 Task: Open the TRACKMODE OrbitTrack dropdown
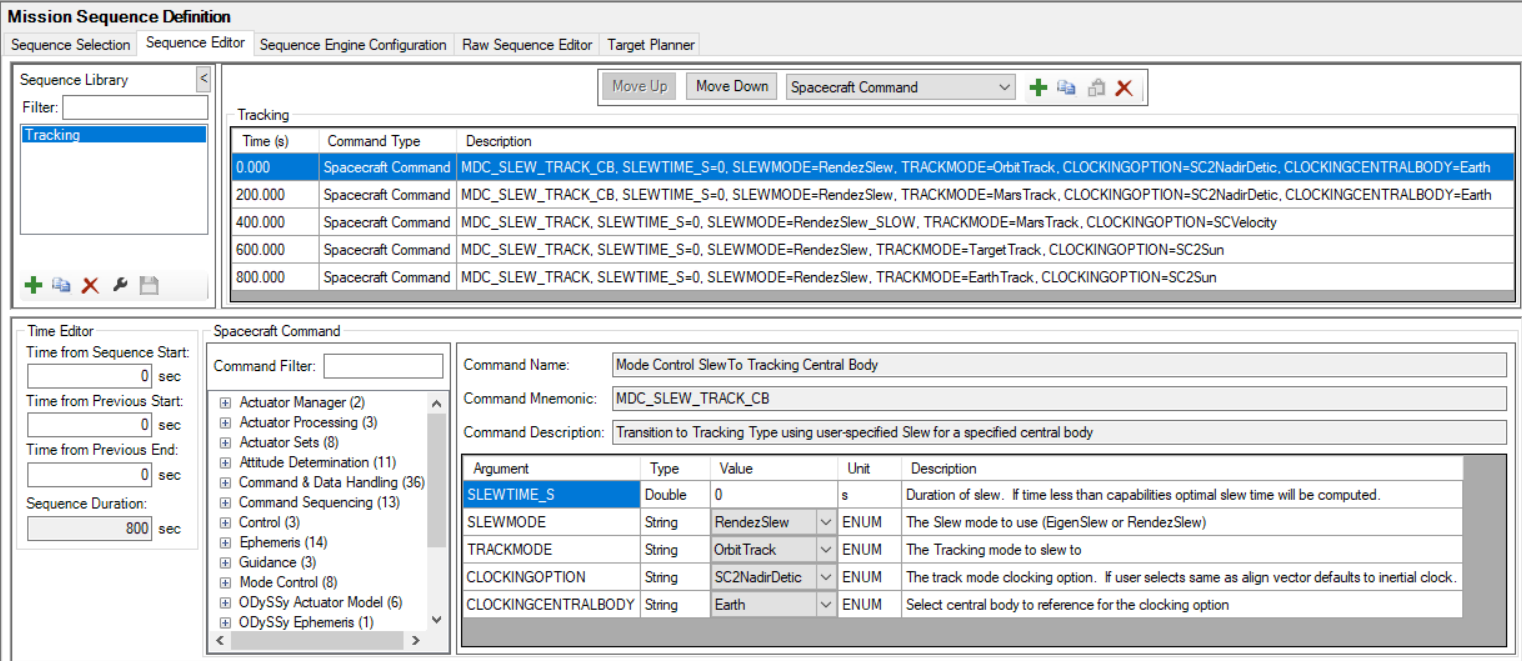pos(825,550)
